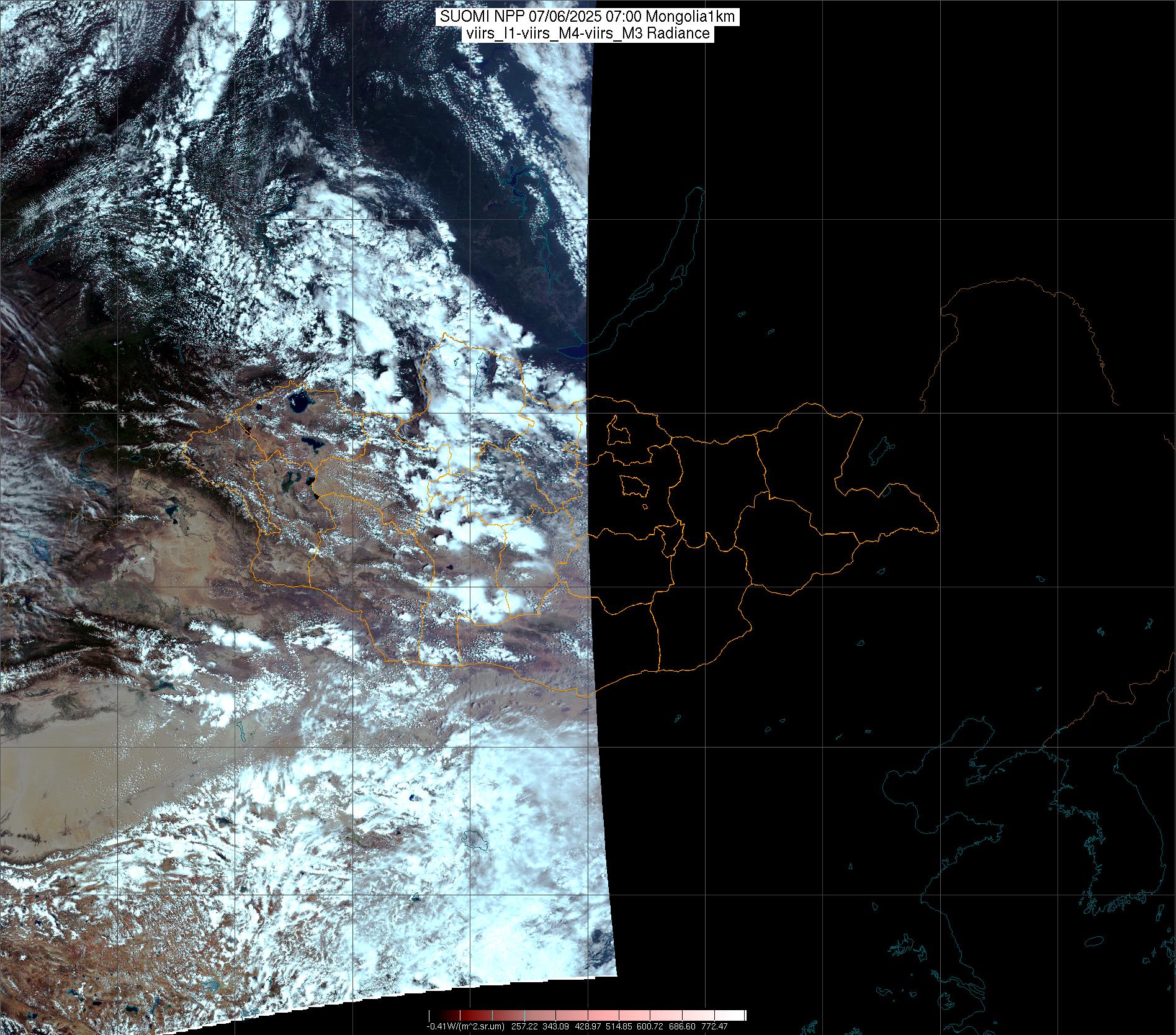Click the "428.97" colorbar value

pyautogui.click(x=588, y=1026)
